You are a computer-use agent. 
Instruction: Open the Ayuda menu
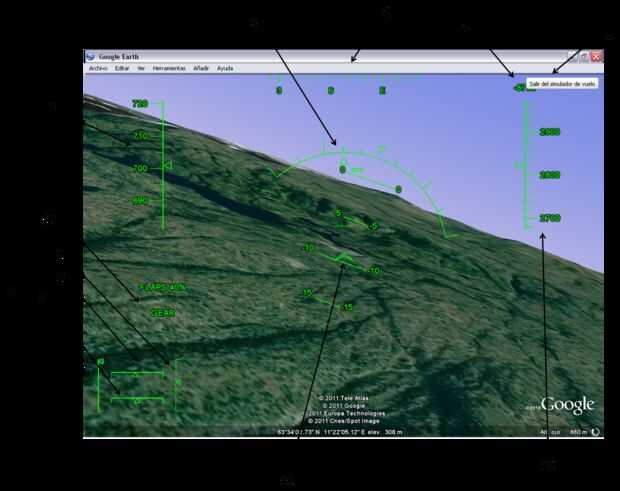pyautogui.click(x=225, y=68)
